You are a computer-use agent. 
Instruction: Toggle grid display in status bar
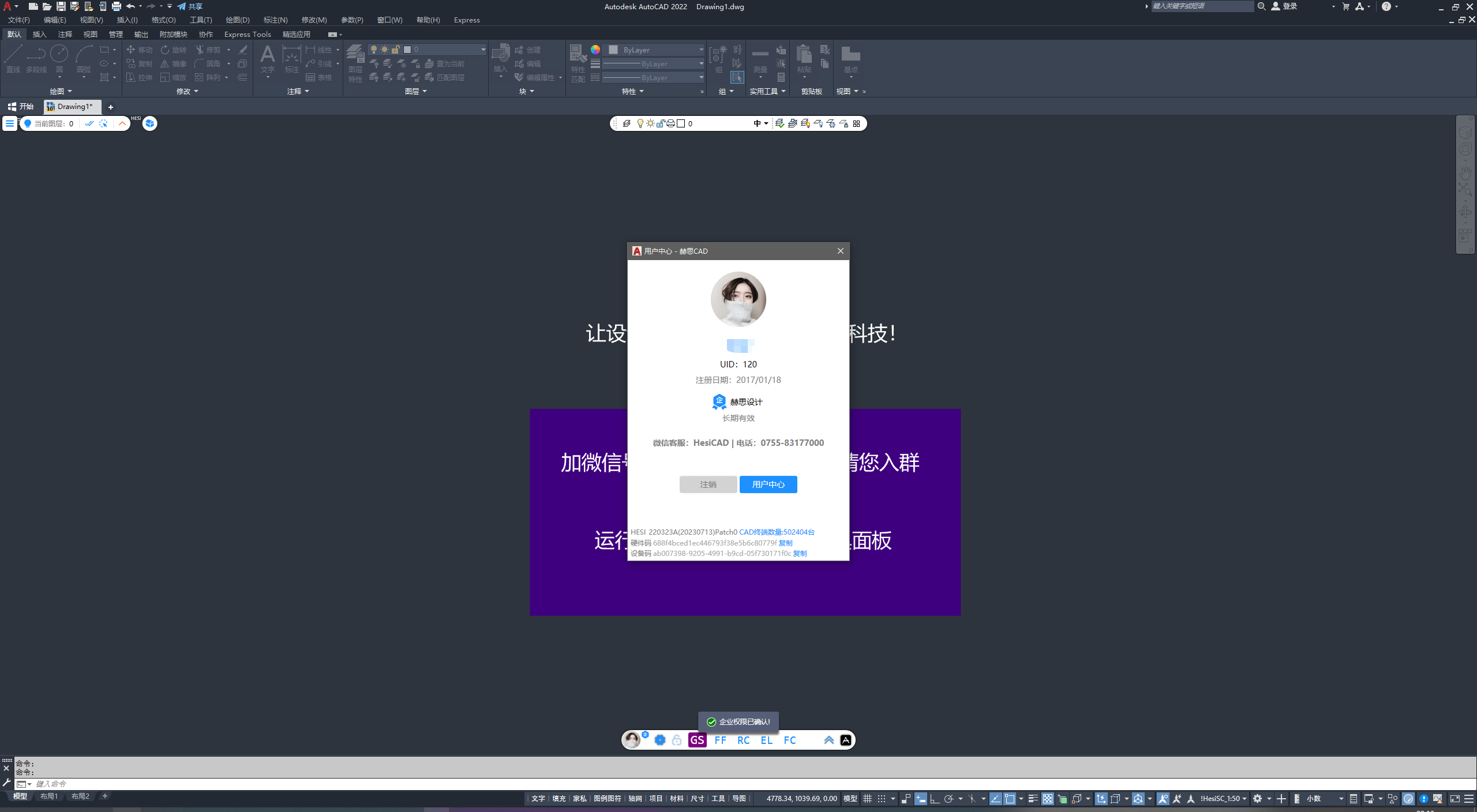(x=867, y=799)
